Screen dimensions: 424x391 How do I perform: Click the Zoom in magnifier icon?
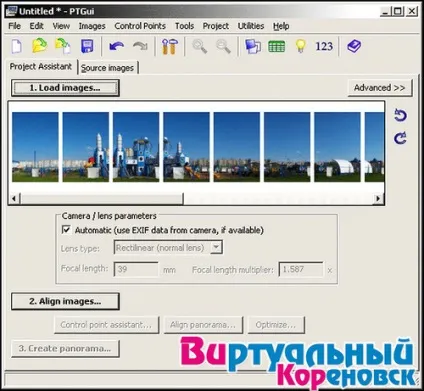pos(200,46)
